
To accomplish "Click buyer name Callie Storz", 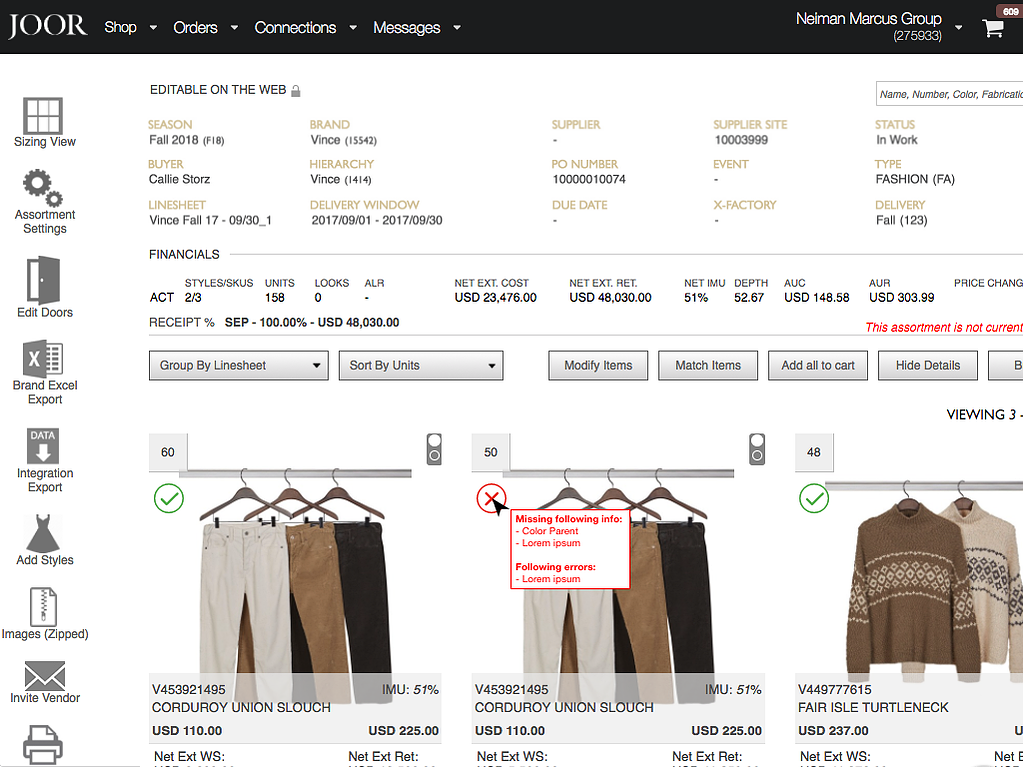I will (x=179, y=179).
